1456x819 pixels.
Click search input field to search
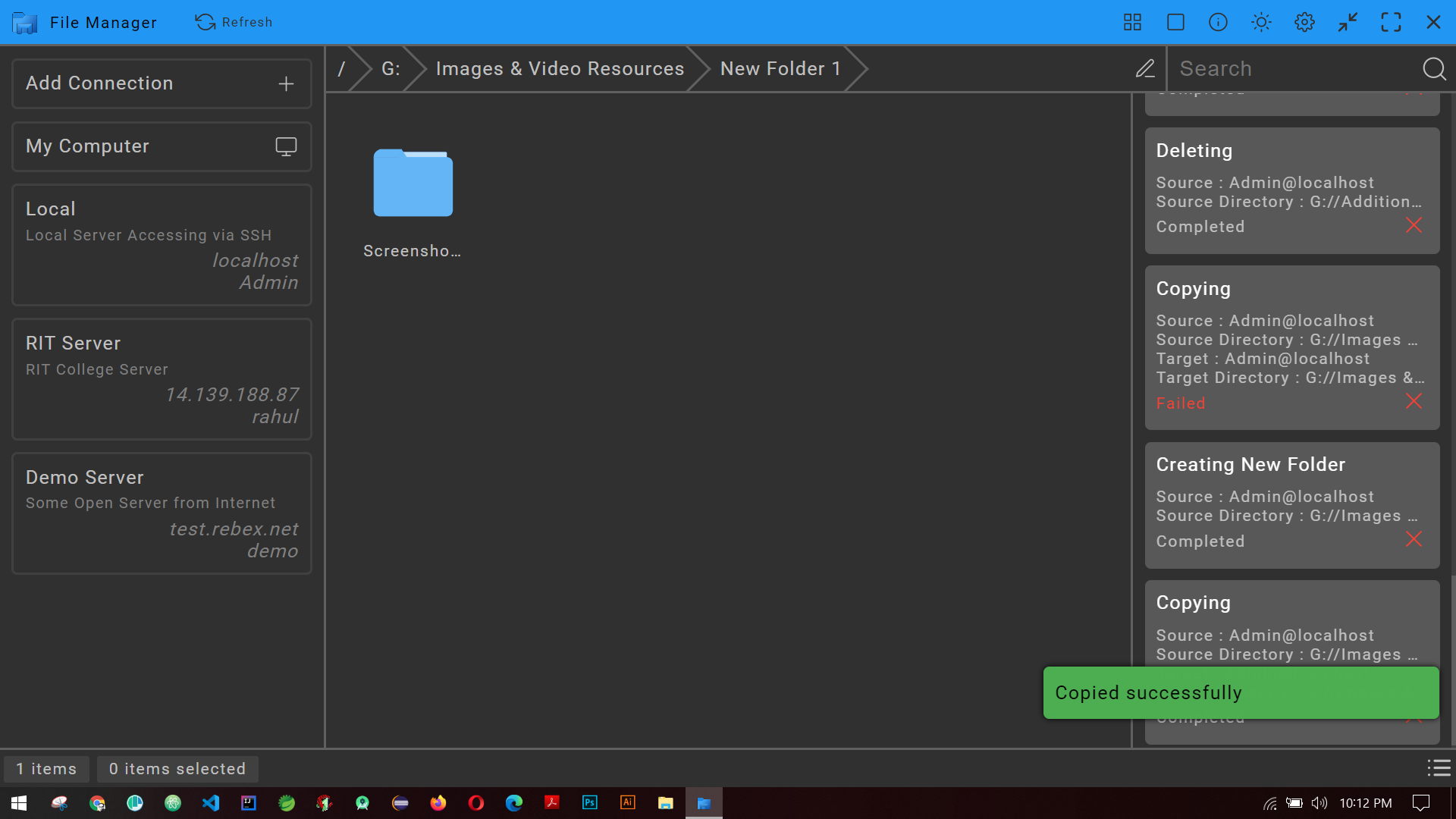[x=1296, y=68]
